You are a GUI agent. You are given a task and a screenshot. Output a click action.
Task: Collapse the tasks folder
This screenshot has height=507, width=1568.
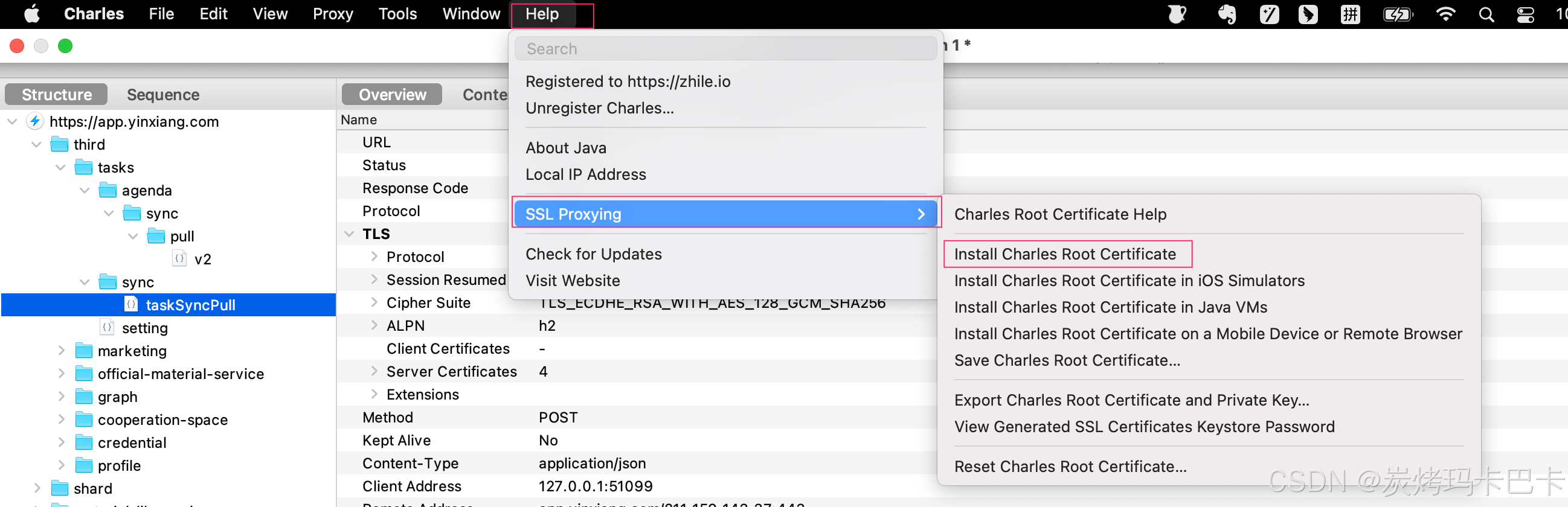click(x=60, y=167)
